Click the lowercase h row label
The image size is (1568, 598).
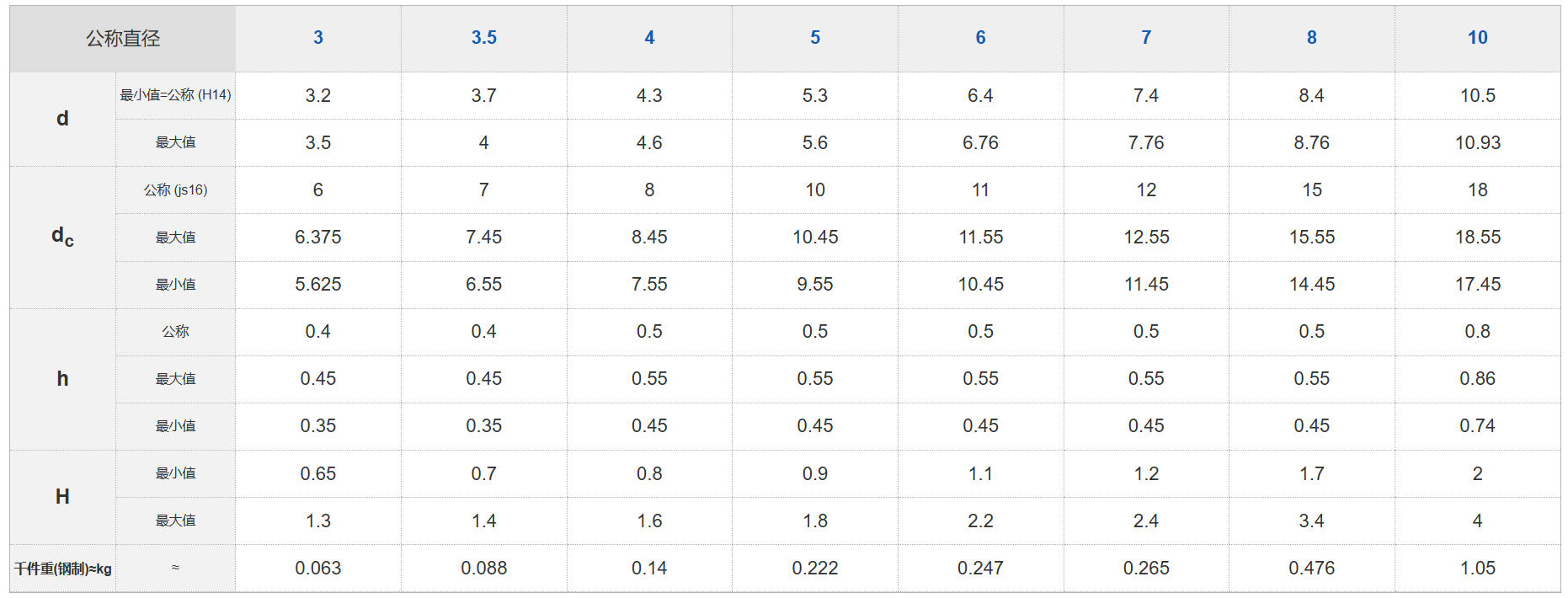[x=62, y=379]
